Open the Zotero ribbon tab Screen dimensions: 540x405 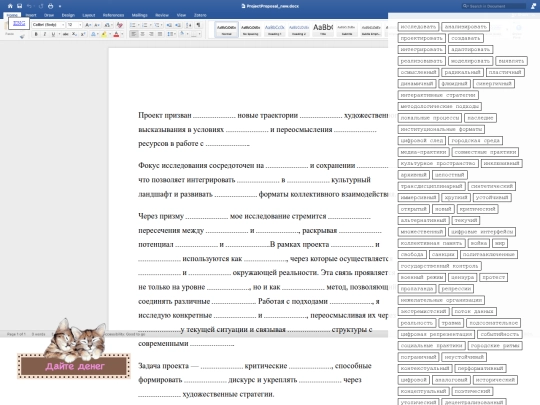pos(200,15)
